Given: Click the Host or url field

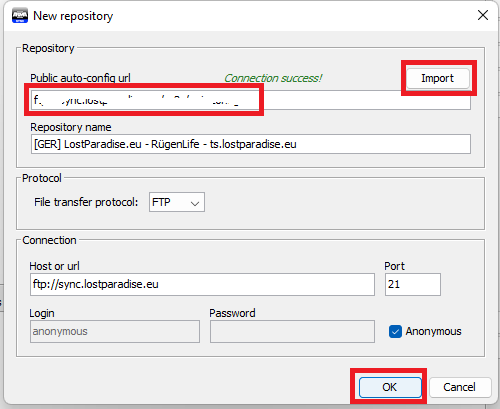Looking at the screenshot, I should (x=202, y=284).
